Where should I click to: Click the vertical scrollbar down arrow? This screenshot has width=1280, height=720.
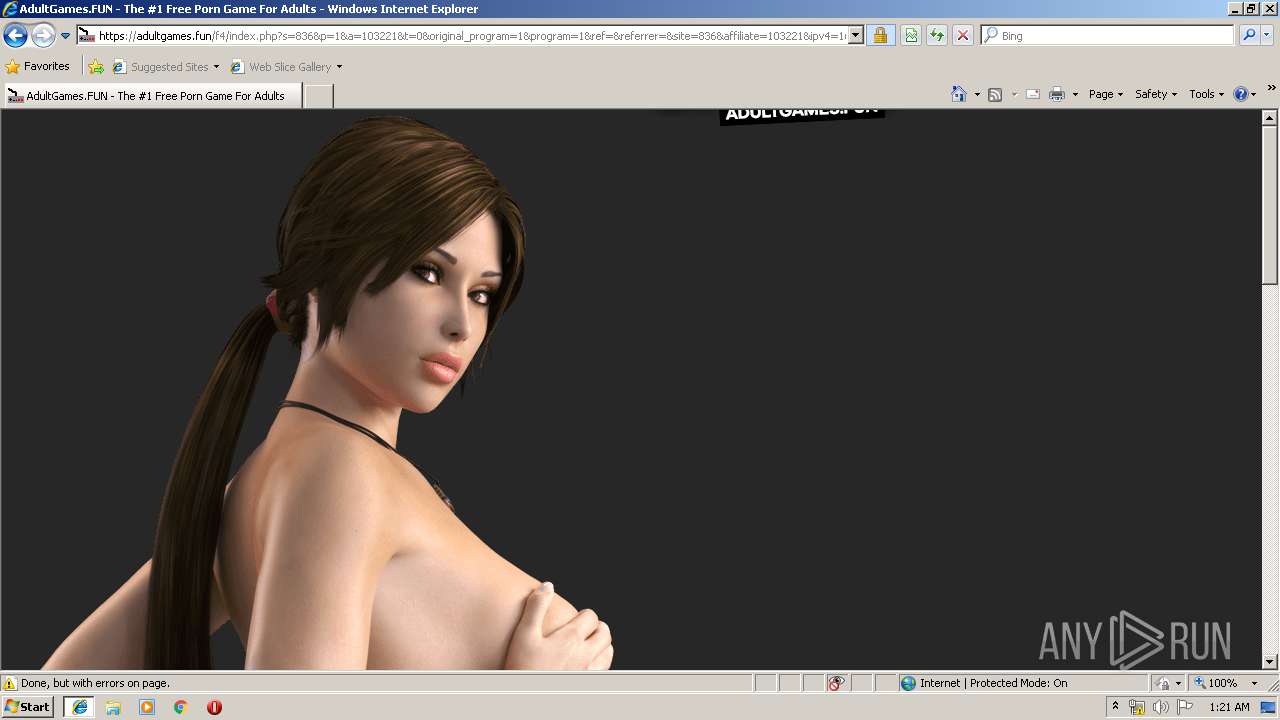(1270, 661)
